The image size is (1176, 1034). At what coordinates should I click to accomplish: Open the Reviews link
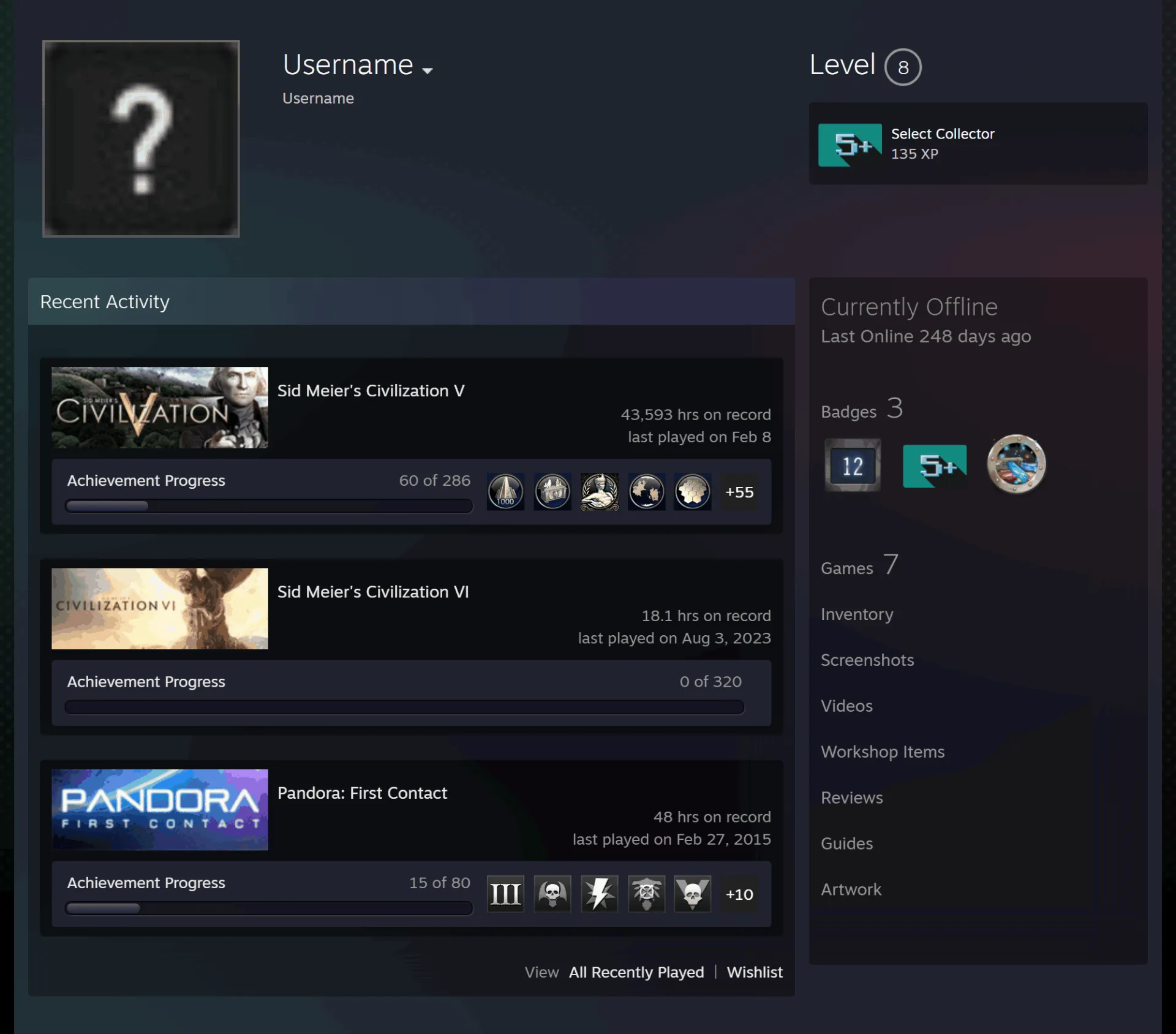point(852,798)
